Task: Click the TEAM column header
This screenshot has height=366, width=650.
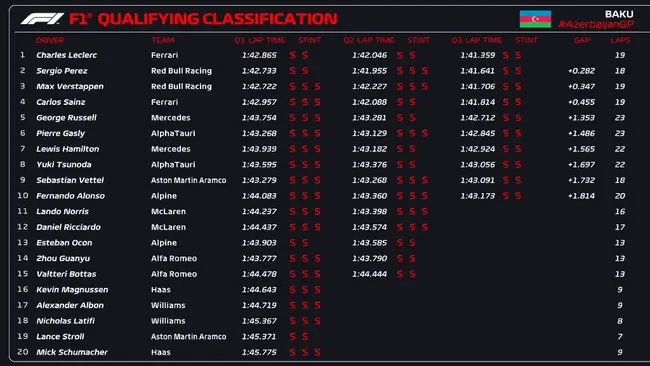Action: click(162, 40)
